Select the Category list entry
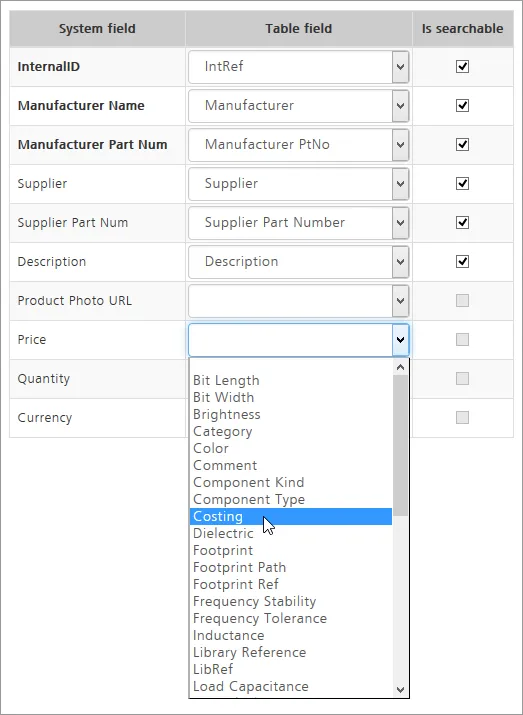523x715 pixels. 291,431
